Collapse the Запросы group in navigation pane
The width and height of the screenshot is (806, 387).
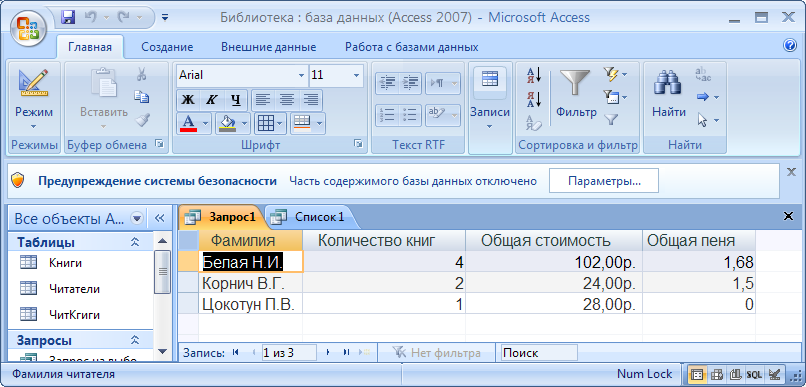pos(135,340)
